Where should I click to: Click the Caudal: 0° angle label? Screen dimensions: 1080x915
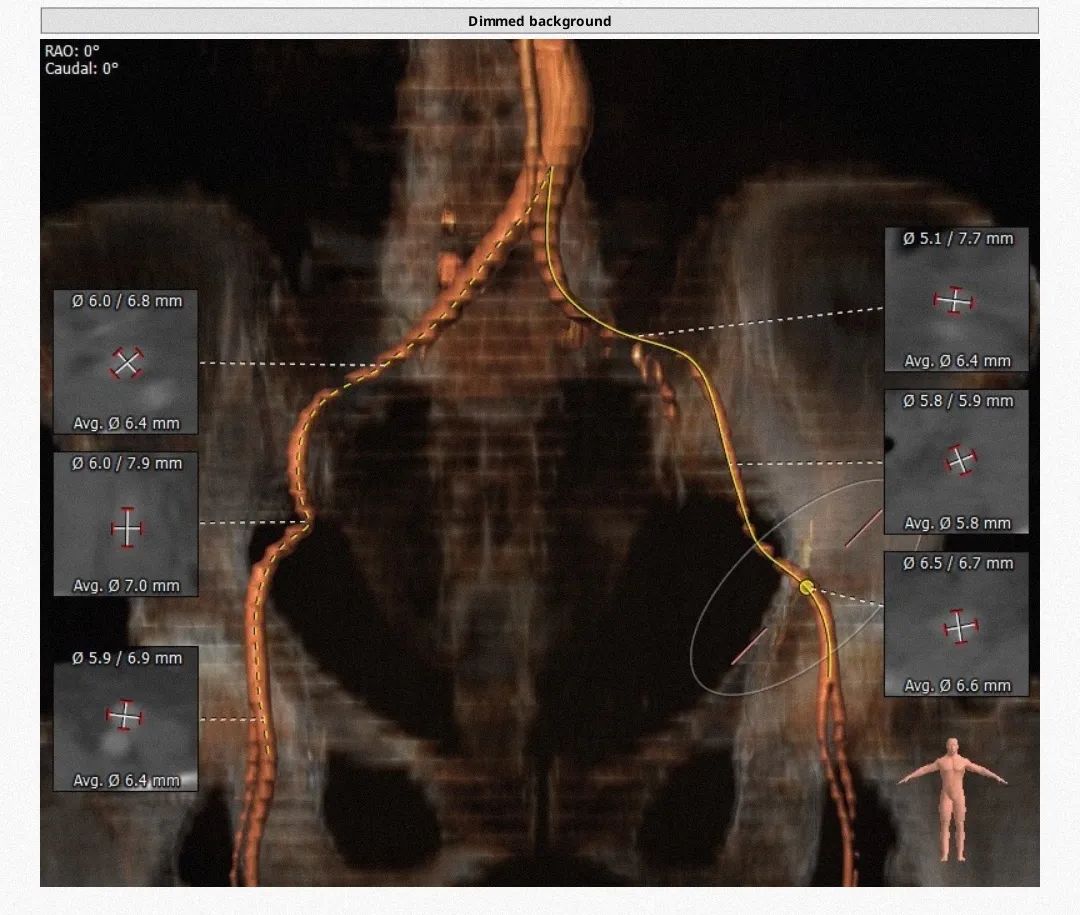(x=81, y=69)
